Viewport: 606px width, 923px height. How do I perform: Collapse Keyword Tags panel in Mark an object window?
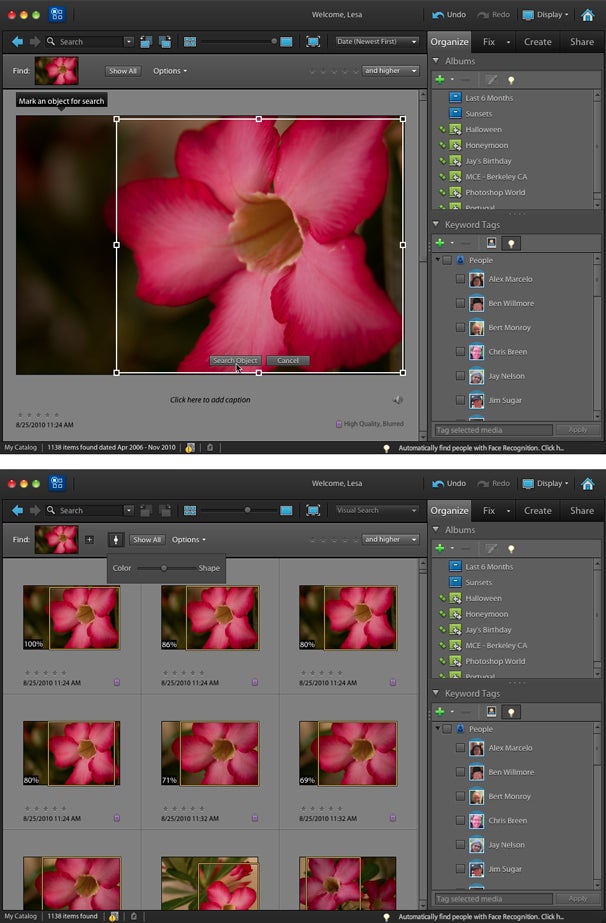[x=436, y=224]
